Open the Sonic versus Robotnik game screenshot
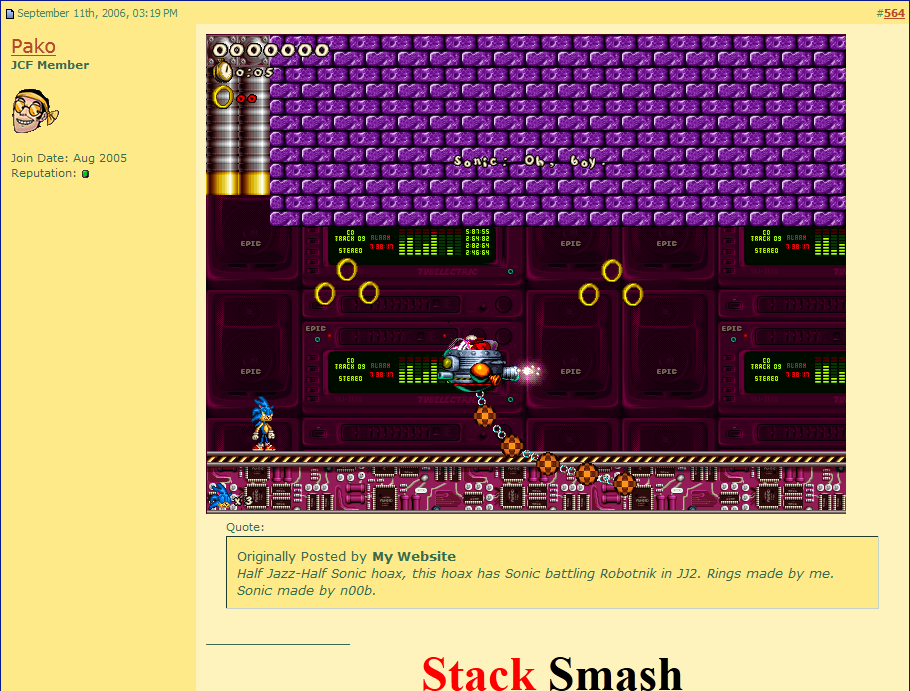Screen dimensions: 910x691 (526, 274)
